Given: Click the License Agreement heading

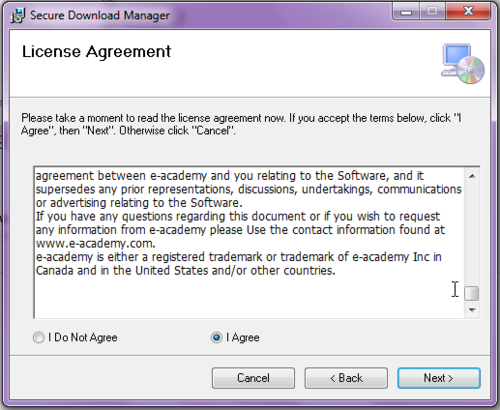Looking at the screenshot, I should (x=96, y=52).
